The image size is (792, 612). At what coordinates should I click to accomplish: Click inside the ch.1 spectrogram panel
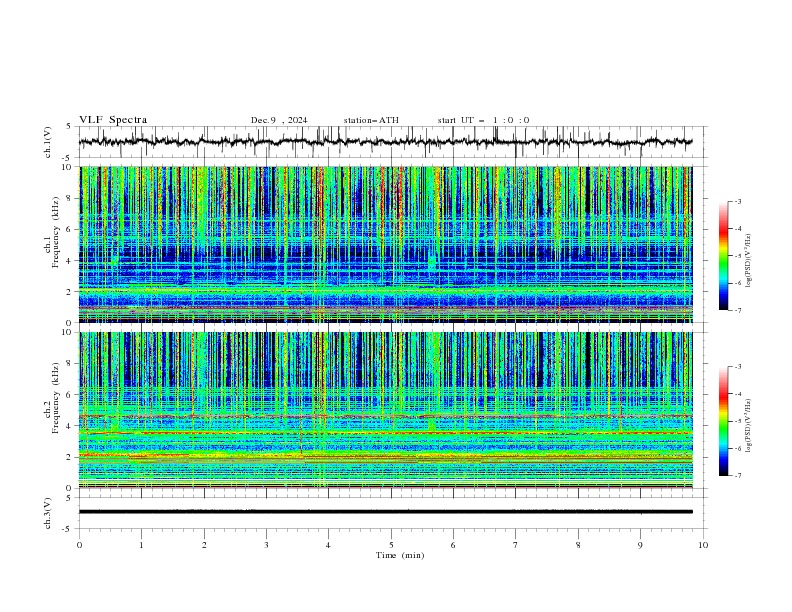[385, 244]
